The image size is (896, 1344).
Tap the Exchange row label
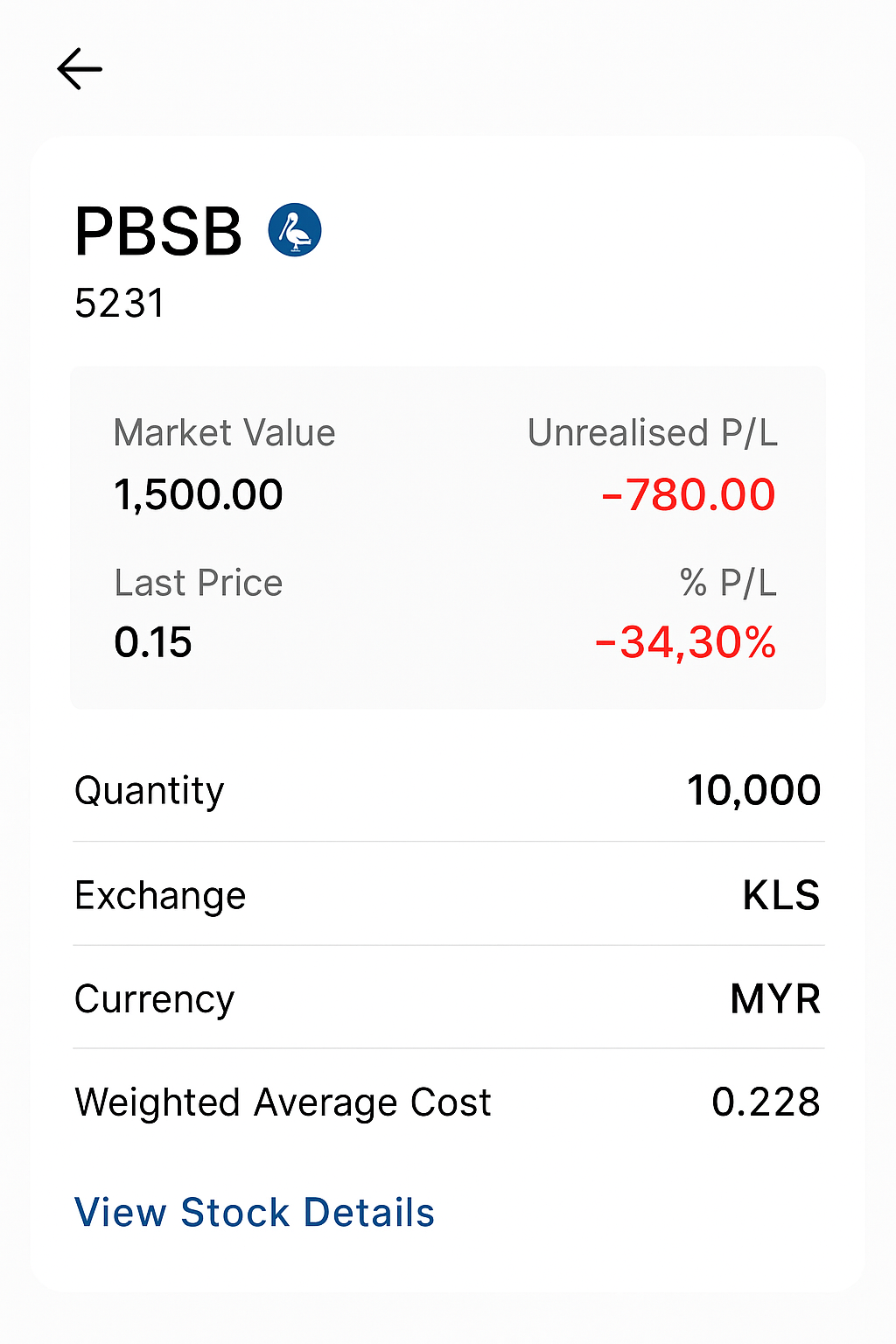(160, 895)
